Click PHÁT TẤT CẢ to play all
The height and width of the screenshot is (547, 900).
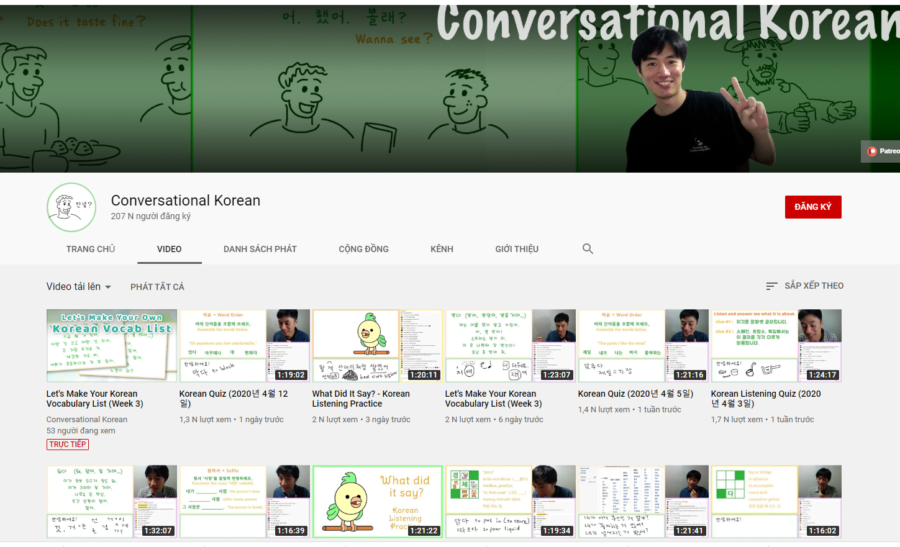157,286
